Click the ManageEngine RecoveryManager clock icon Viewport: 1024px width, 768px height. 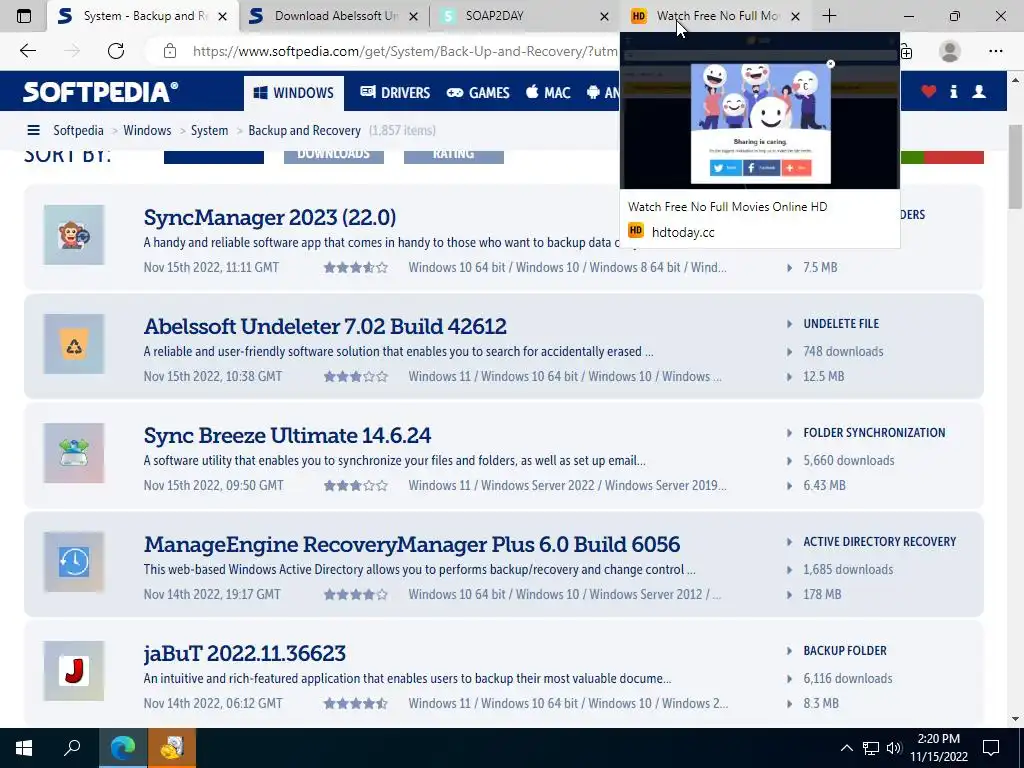pyautogui.click(x=74, y=562)
